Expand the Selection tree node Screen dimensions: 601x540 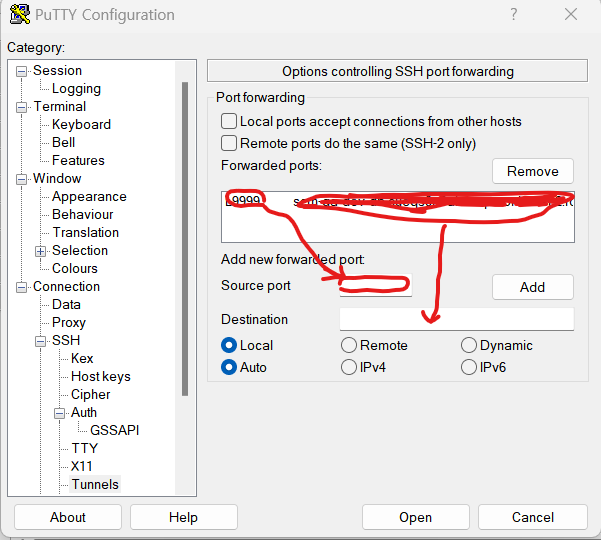pos(40,251)
